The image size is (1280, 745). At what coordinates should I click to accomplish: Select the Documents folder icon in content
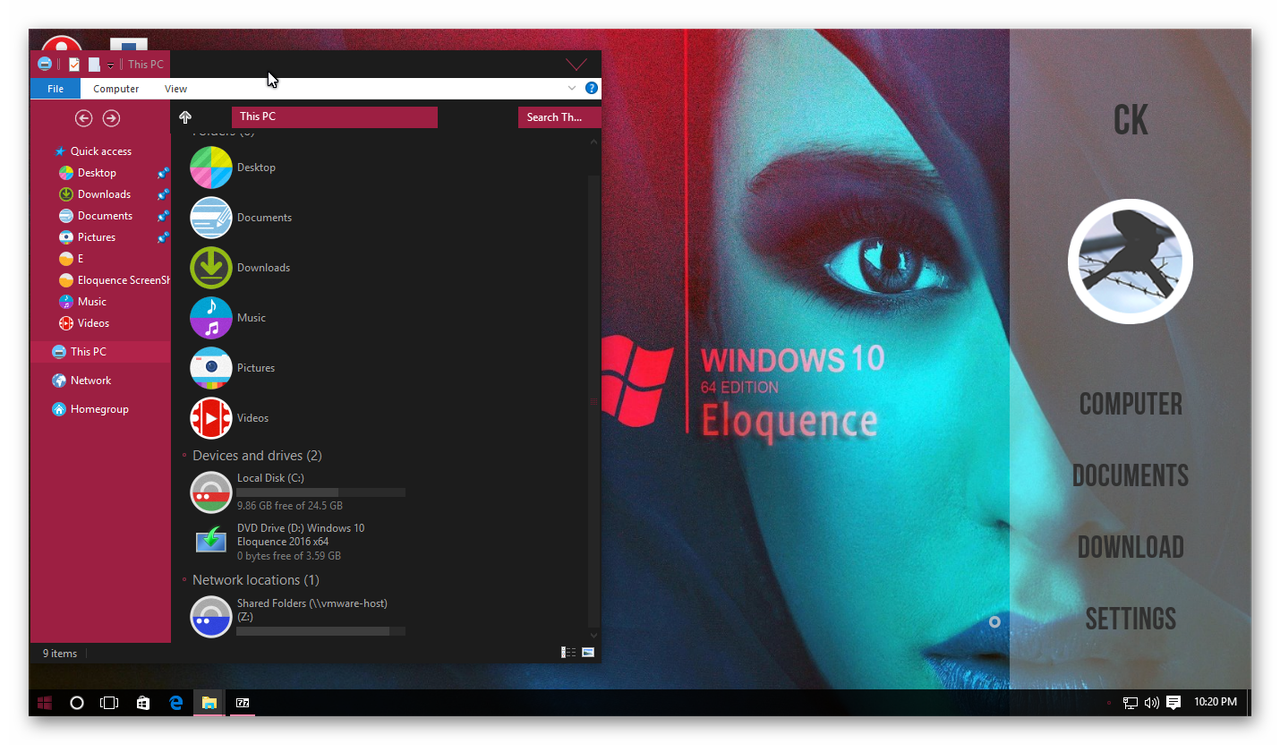(x=211, y=217)
